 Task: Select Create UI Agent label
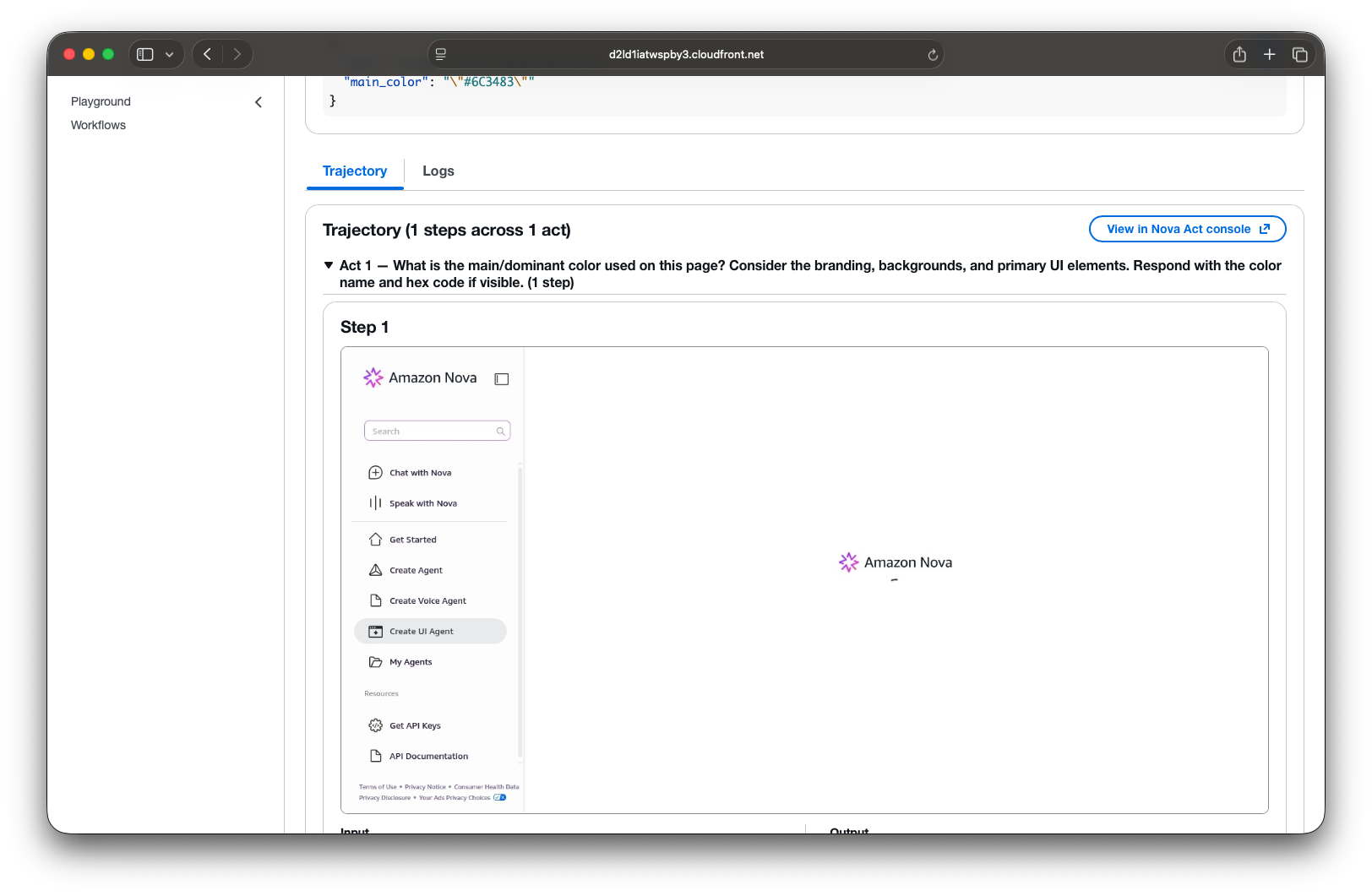[x=422, y=632]
